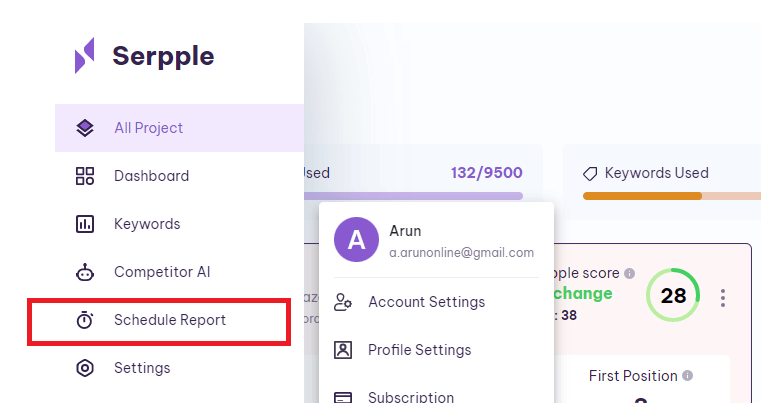The height and width of the screenshot is (403, 761).
Task: Click the Keywords Used tag icon
Action: pos(590,174)
